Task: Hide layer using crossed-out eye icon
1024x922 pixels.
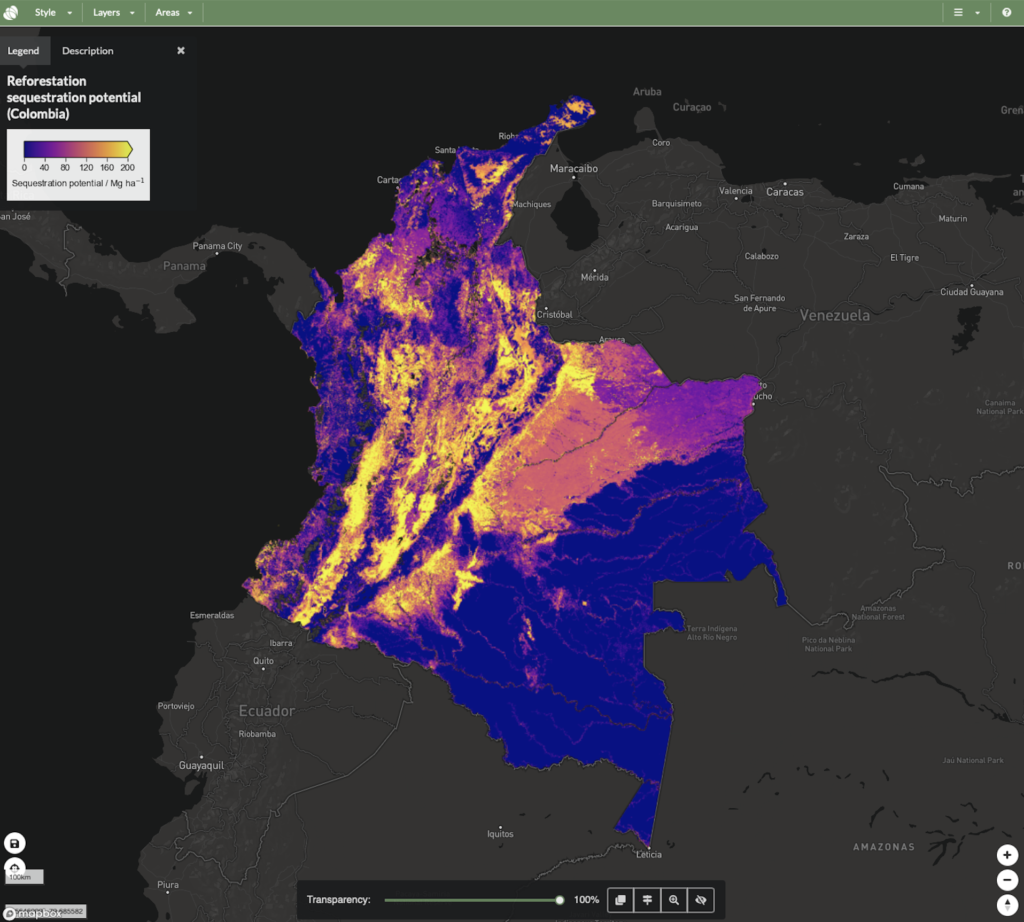Action: (x=701, y=900)
